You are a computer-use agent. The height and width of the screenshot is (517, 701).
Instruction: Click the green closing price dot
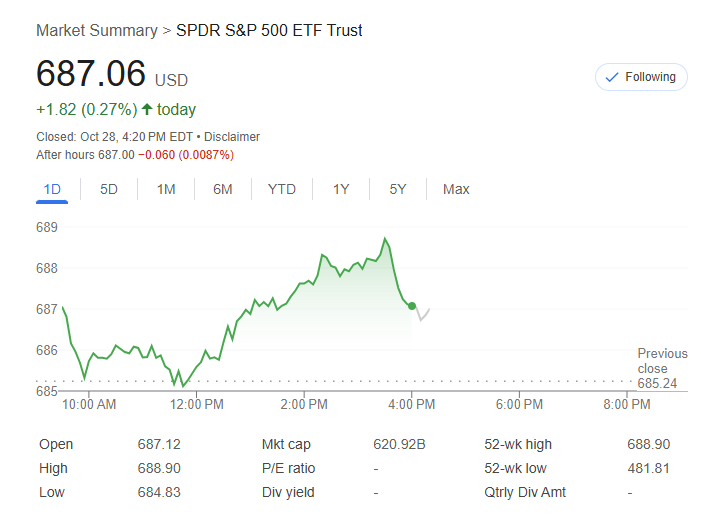click(x=412, y=306)
